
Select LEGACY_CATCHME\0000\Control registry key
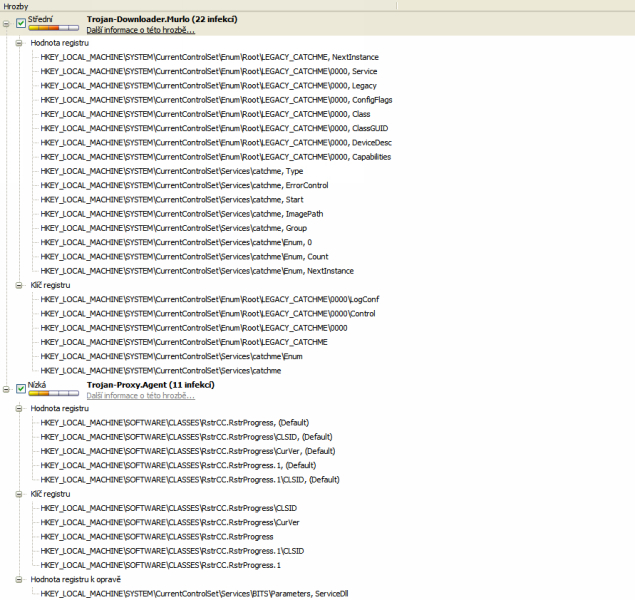(x=208, y=313)
